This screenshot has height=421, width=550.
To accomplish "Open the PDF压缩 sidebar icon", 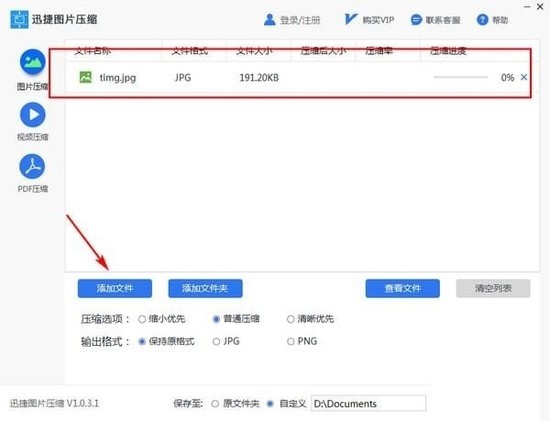I will click(32, 166).
